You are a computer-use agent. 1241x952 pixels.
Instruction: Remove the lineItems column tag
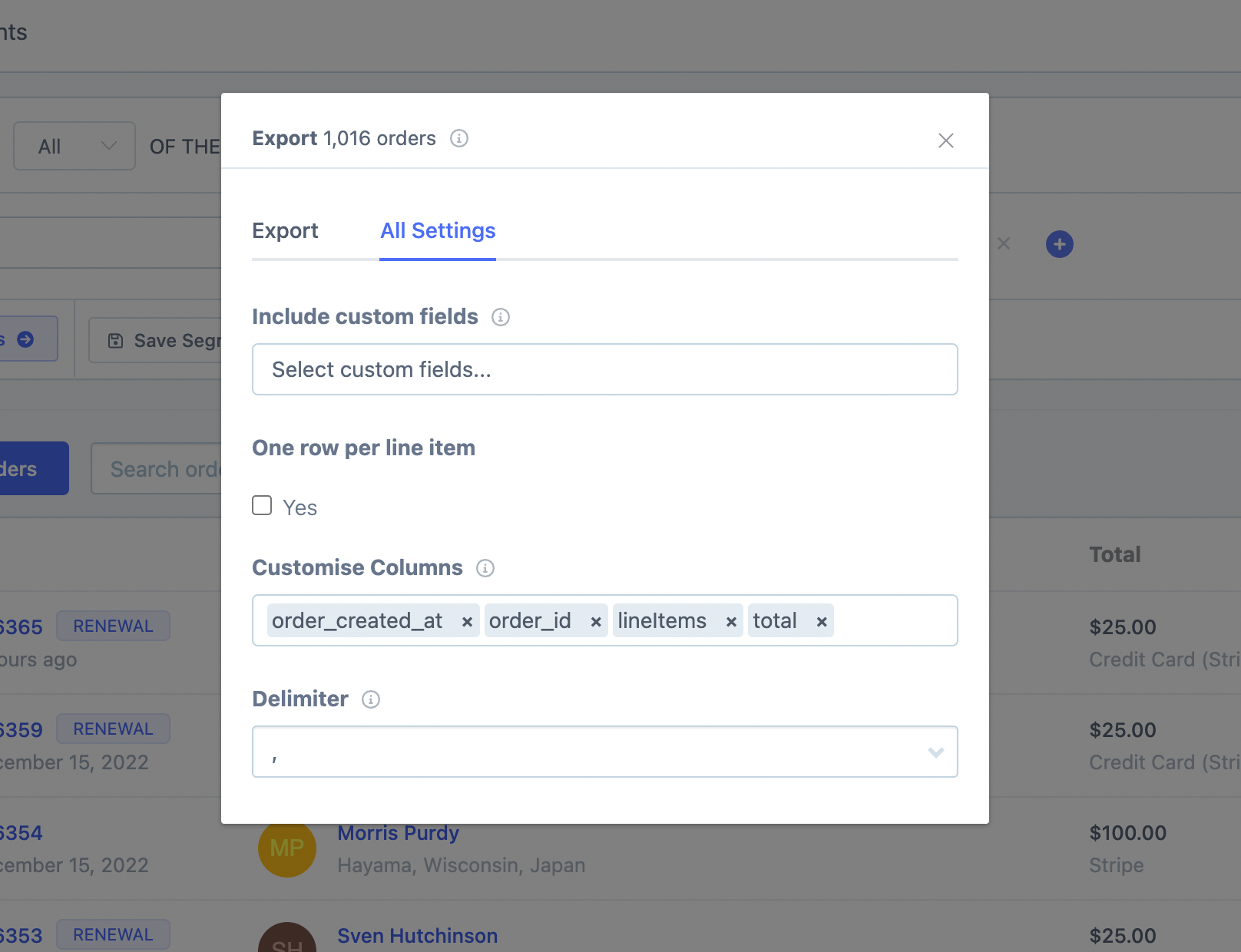coord(730,621)
